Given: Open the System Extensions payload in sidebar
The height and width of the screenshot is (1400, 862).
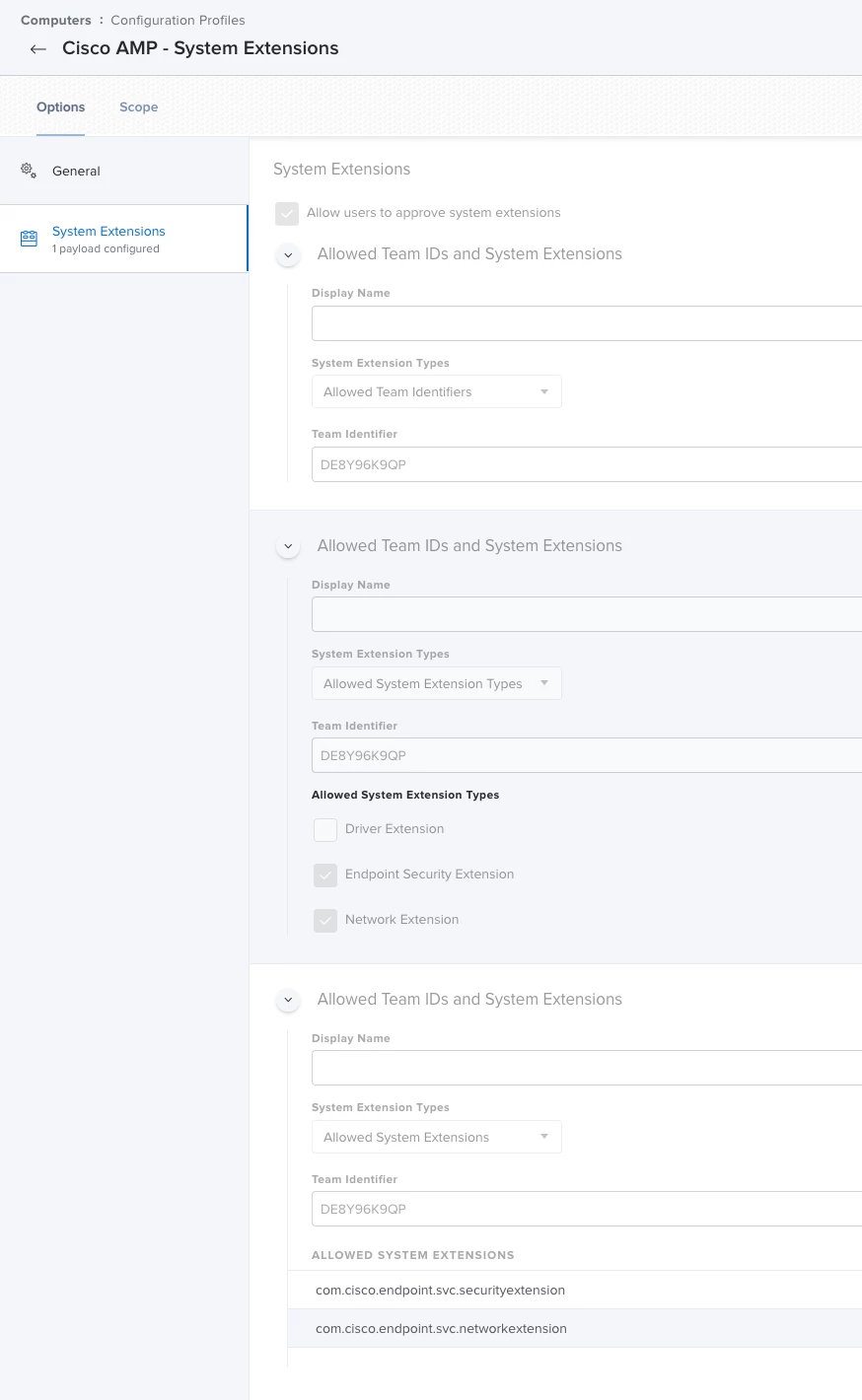Looking at the screenshot, I should click(124, 239).
